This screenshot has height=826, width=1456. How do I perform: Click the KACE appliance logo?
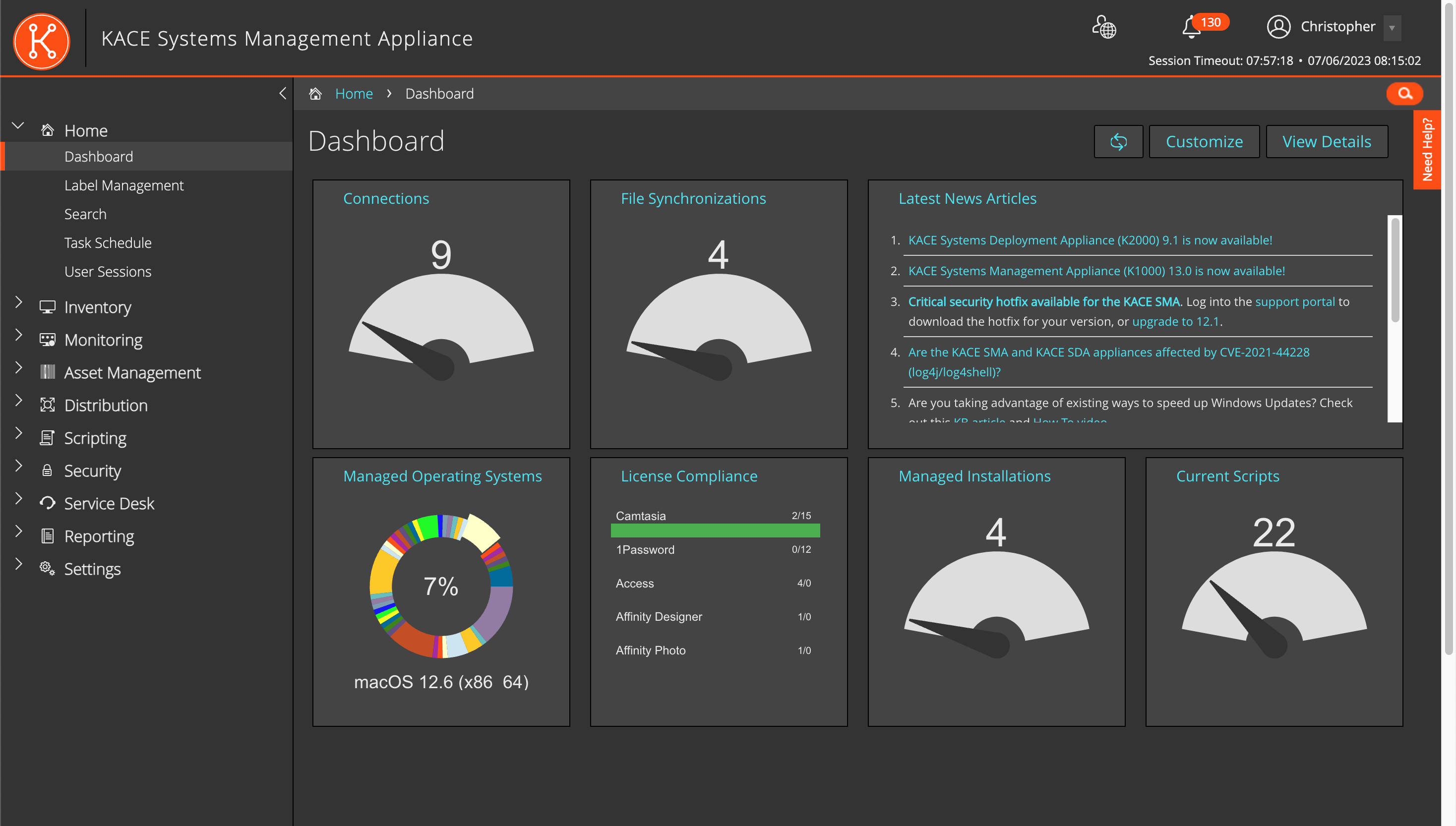click(41, 41)
